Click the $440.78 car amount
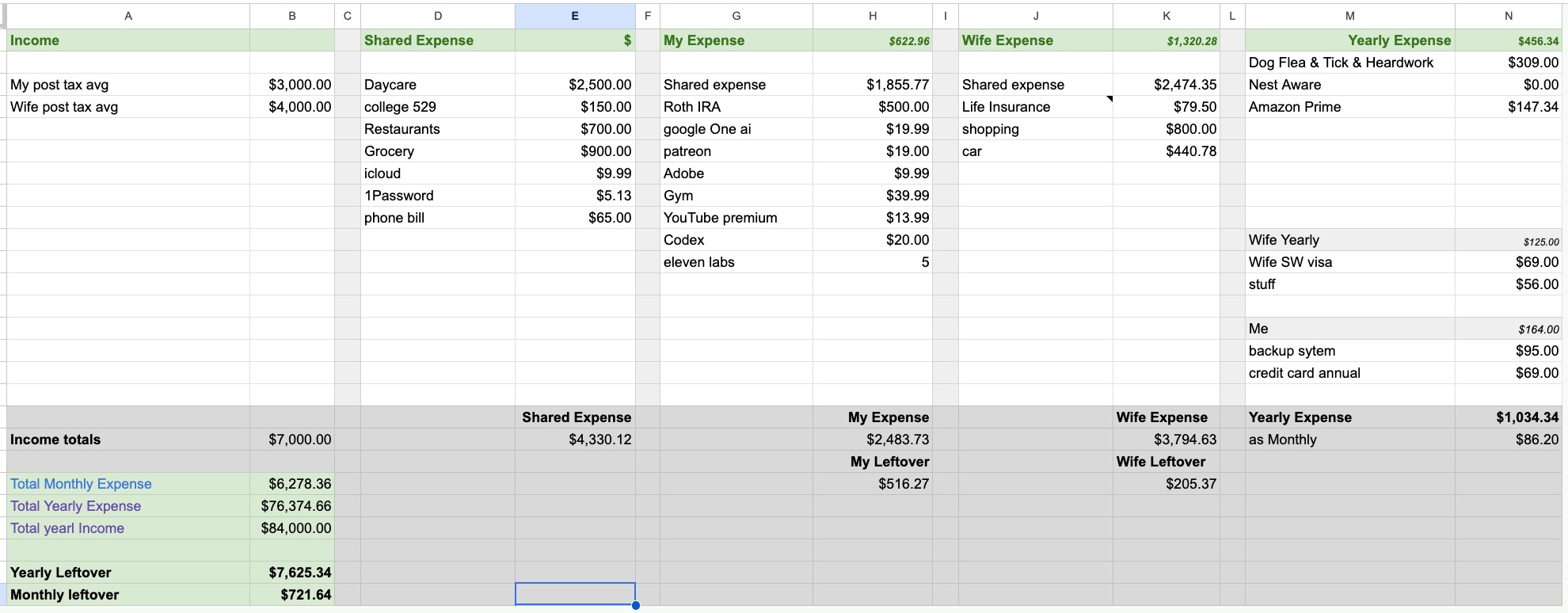The image size is (1568, 613). [x=1166, y=151]
